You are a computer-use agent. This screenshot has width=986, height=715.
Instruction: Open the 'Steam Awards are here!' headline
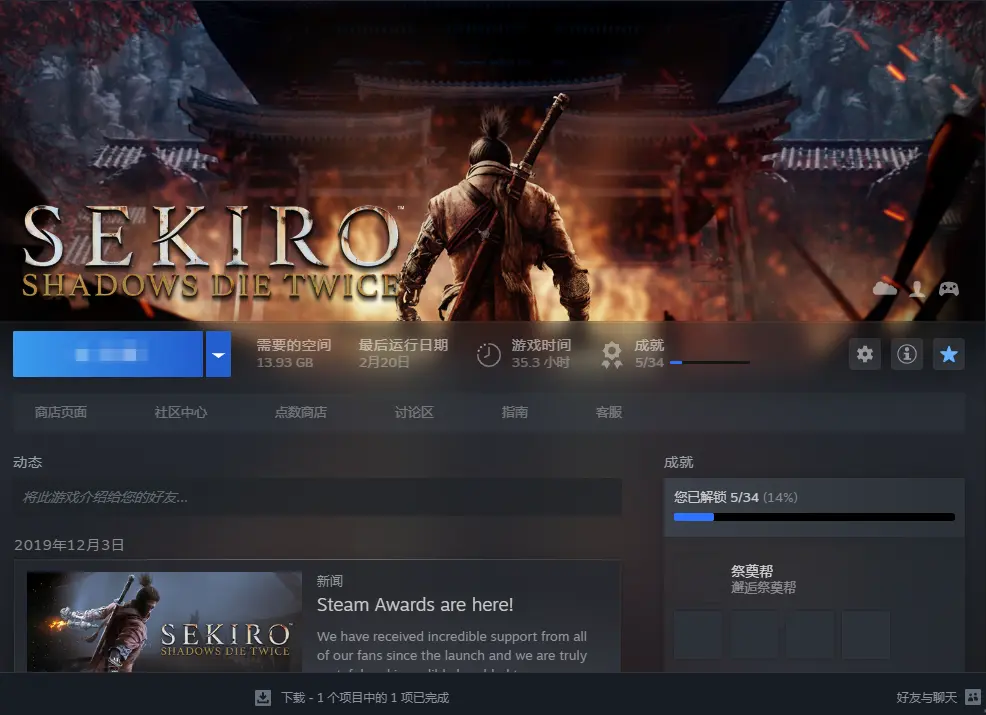pos(415,605)
